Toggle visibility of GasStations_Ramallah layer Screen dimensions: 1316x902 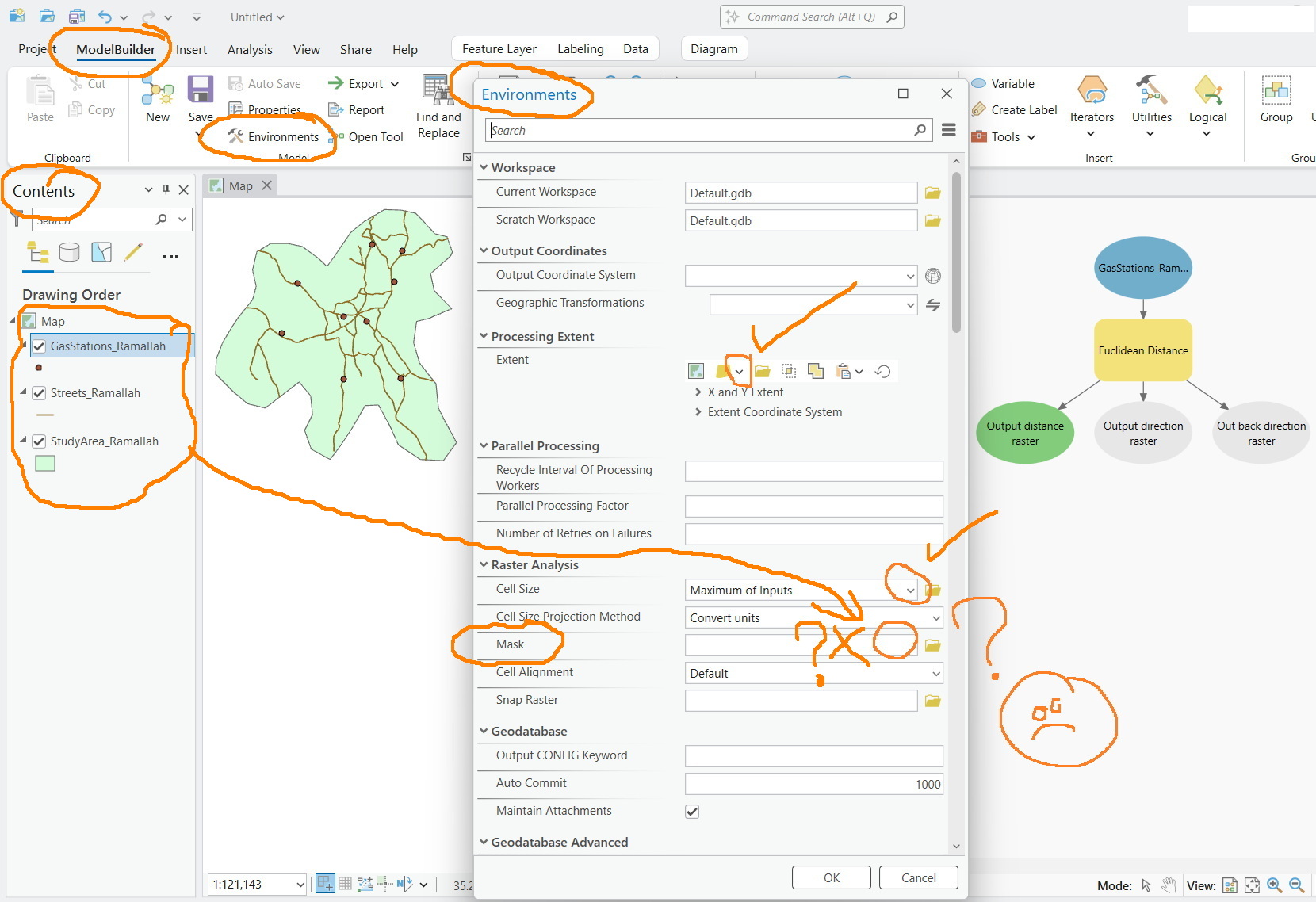38,346
